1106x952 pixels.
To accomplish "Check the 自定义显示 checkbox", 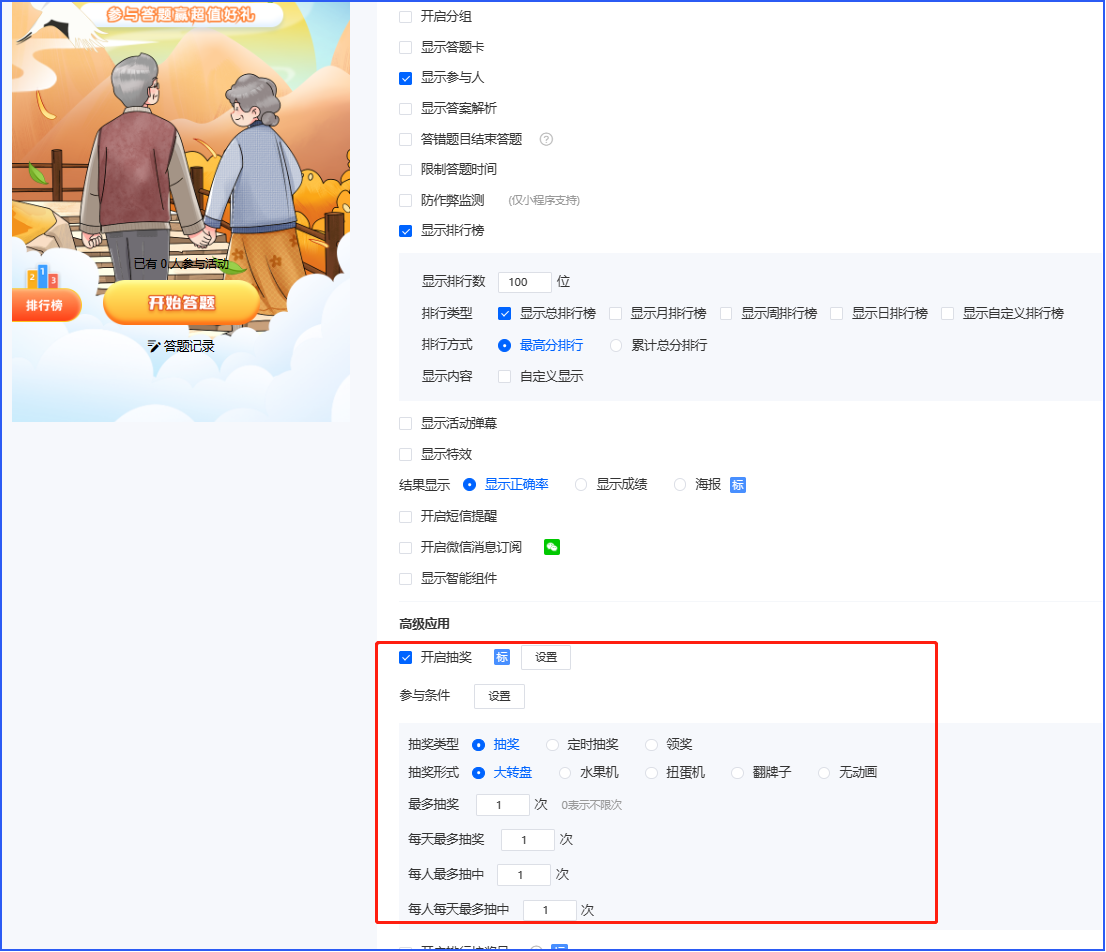I will (504, 377).
